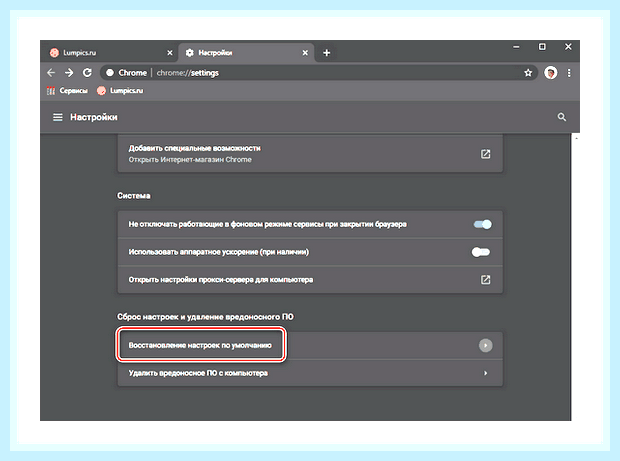
Task: Click the Система section heading
Action: click(134, 196)
